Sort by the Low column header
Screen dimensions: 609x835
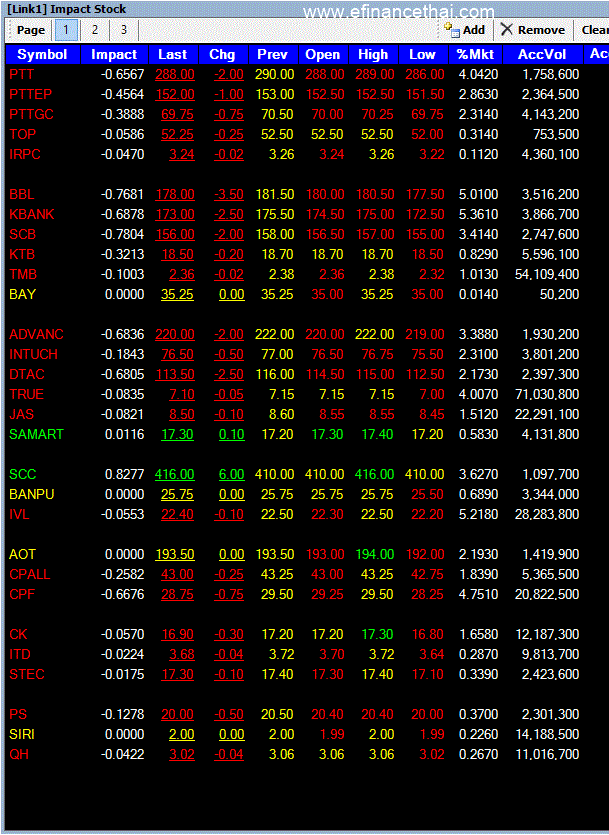click(x=422, y=54)
